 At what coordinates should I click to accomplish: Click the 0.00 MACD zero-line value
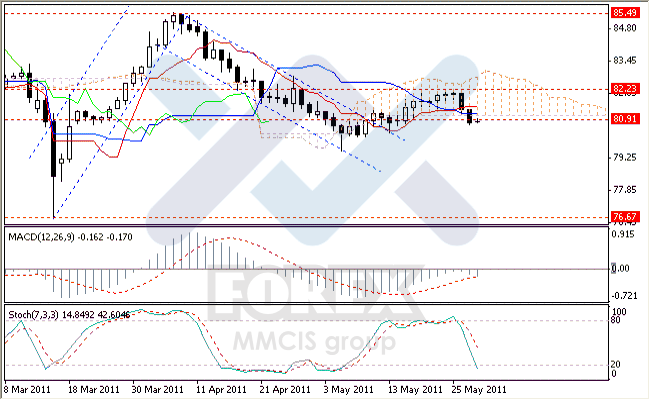[621, 269]
